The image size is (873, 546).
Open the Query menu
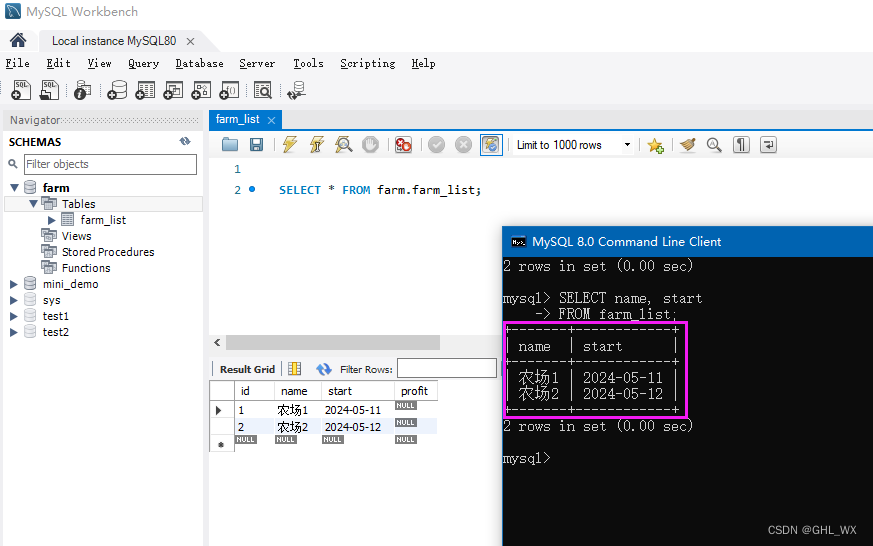[x=144, y=63]
